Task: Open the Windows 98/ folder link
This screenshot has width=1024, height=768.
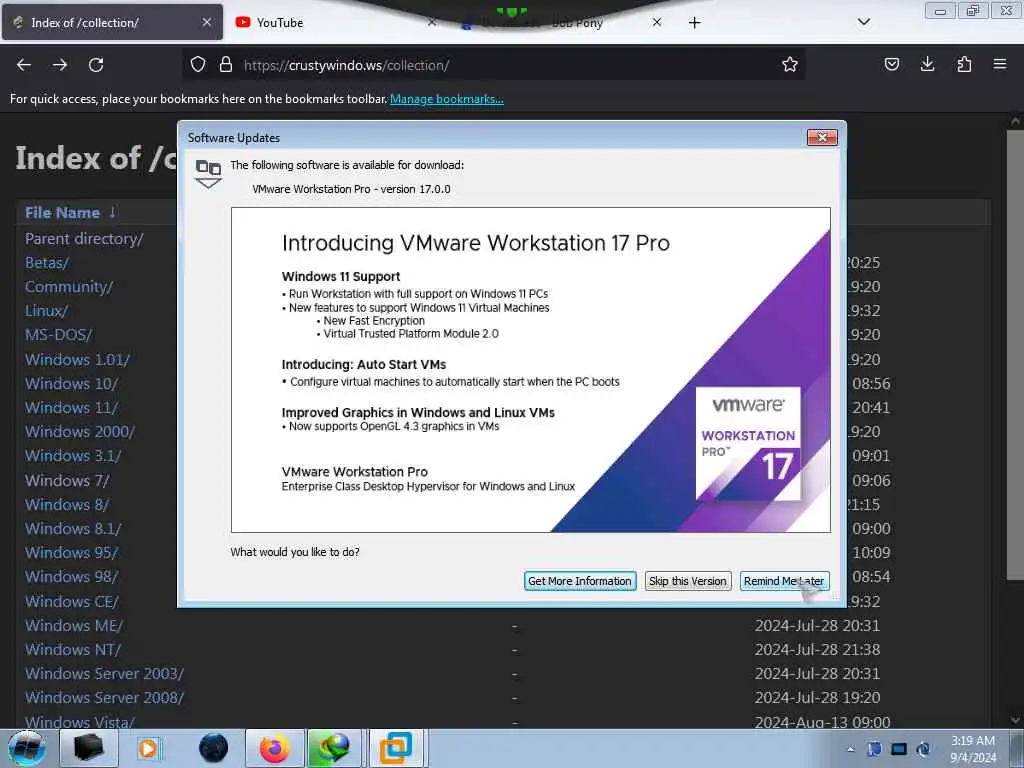Action: click(72, 577)
